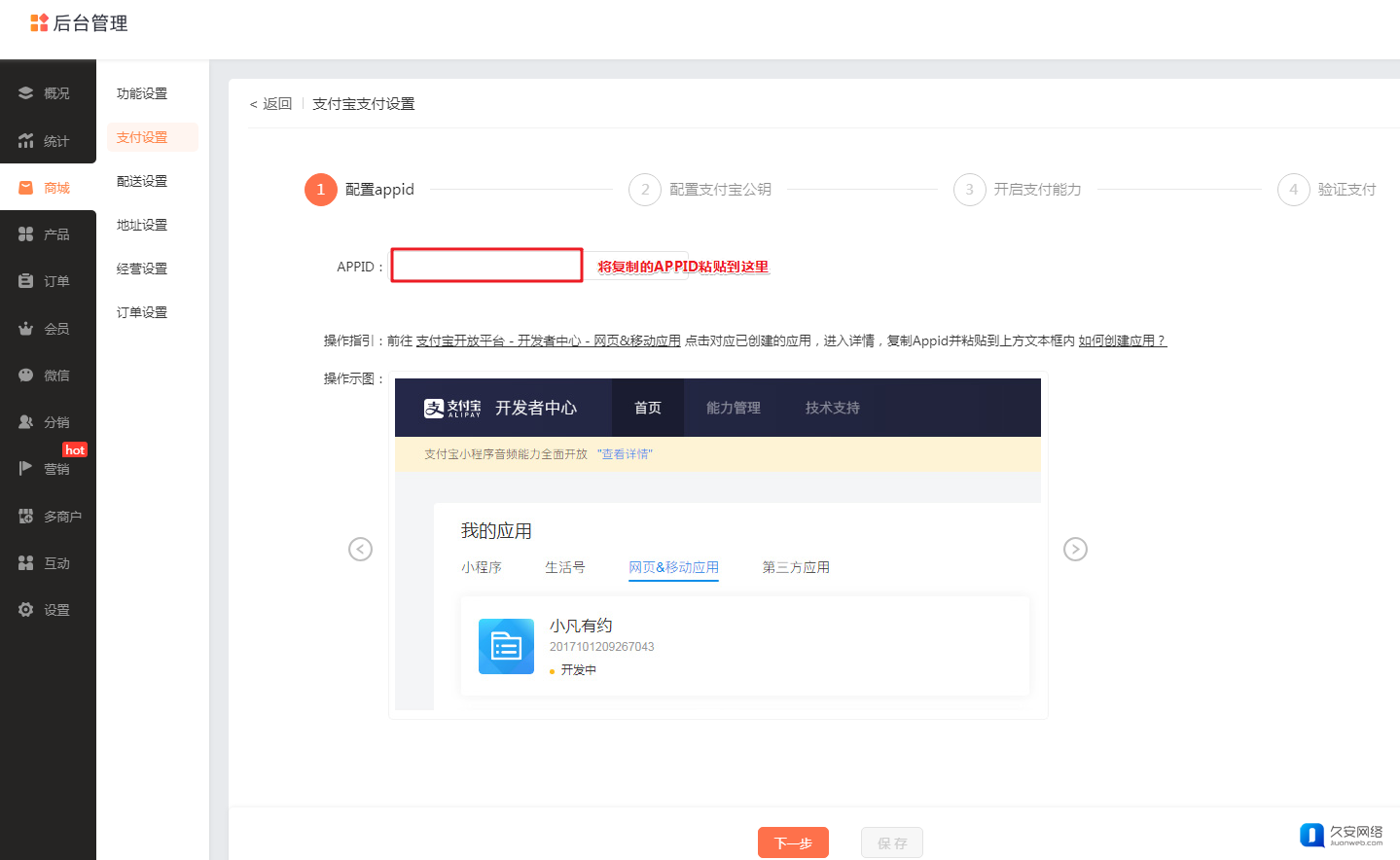Click the 下一步 next step button
Viewport: 1400px width, 860px height.
click(793, 842)
